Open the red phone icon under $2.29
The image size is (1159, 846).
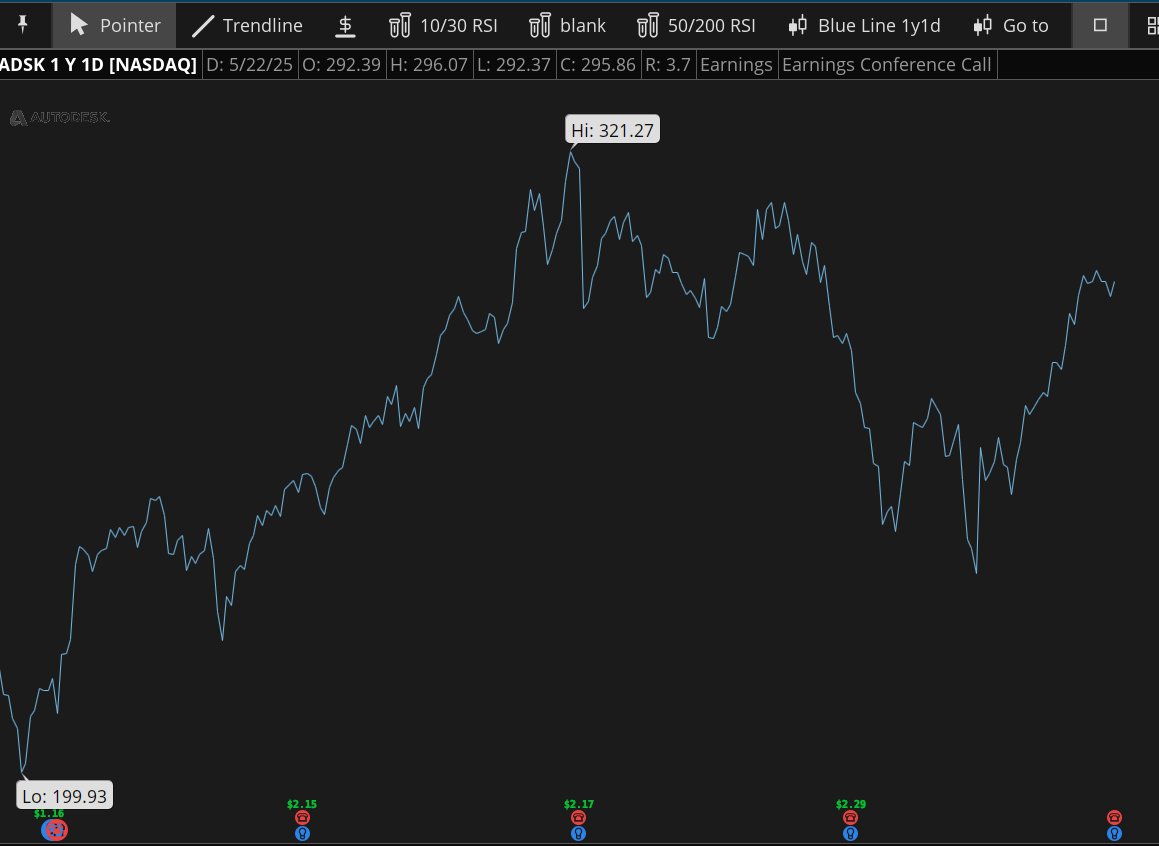(851, 817)
